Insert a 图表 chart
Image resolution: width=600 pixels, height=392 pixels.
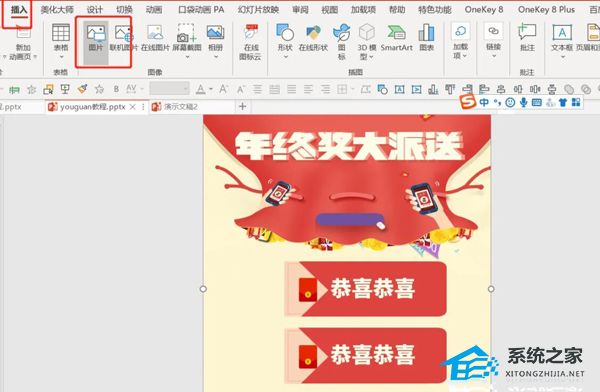click(x=427, y=38)
